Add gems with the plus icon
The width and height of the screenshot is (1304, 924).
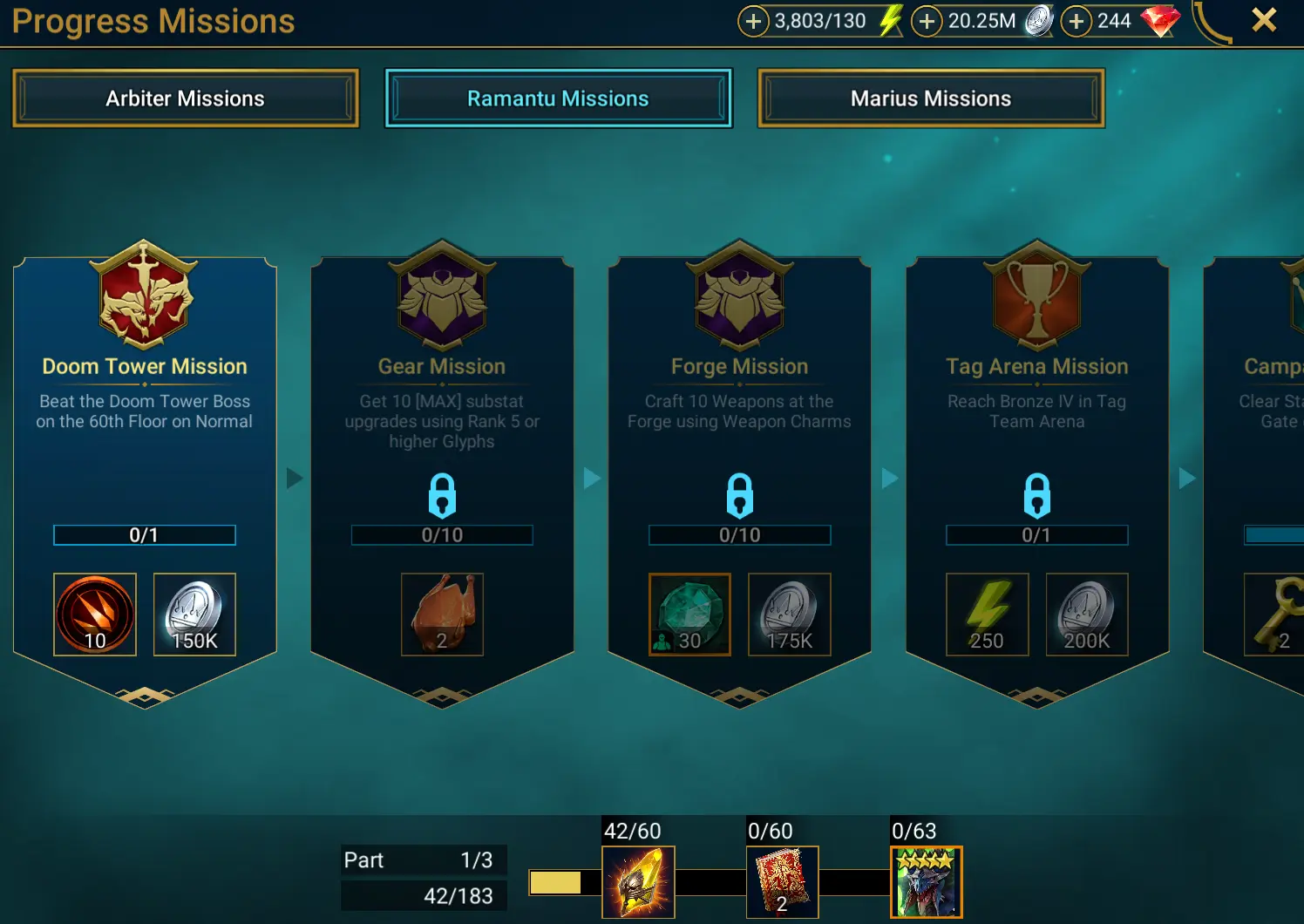point(1076,21)
